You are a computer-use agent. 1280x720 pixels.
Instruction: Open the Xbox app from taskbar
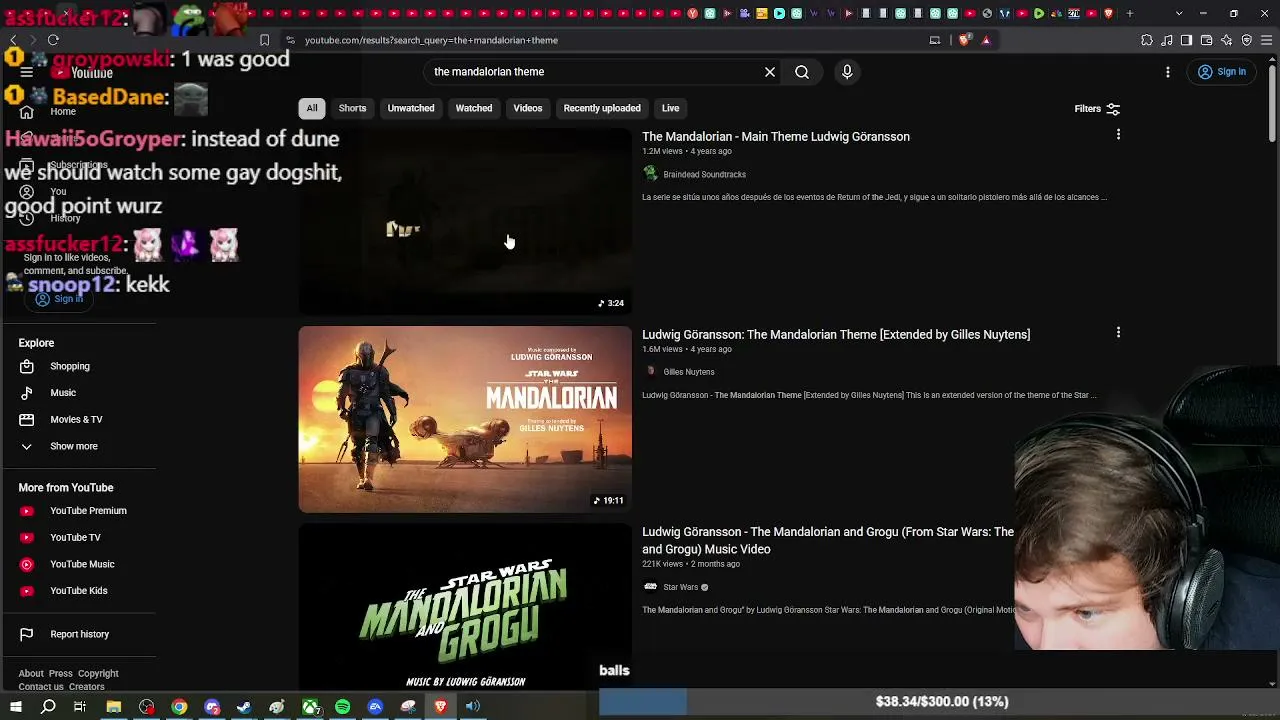coord(311,707)
